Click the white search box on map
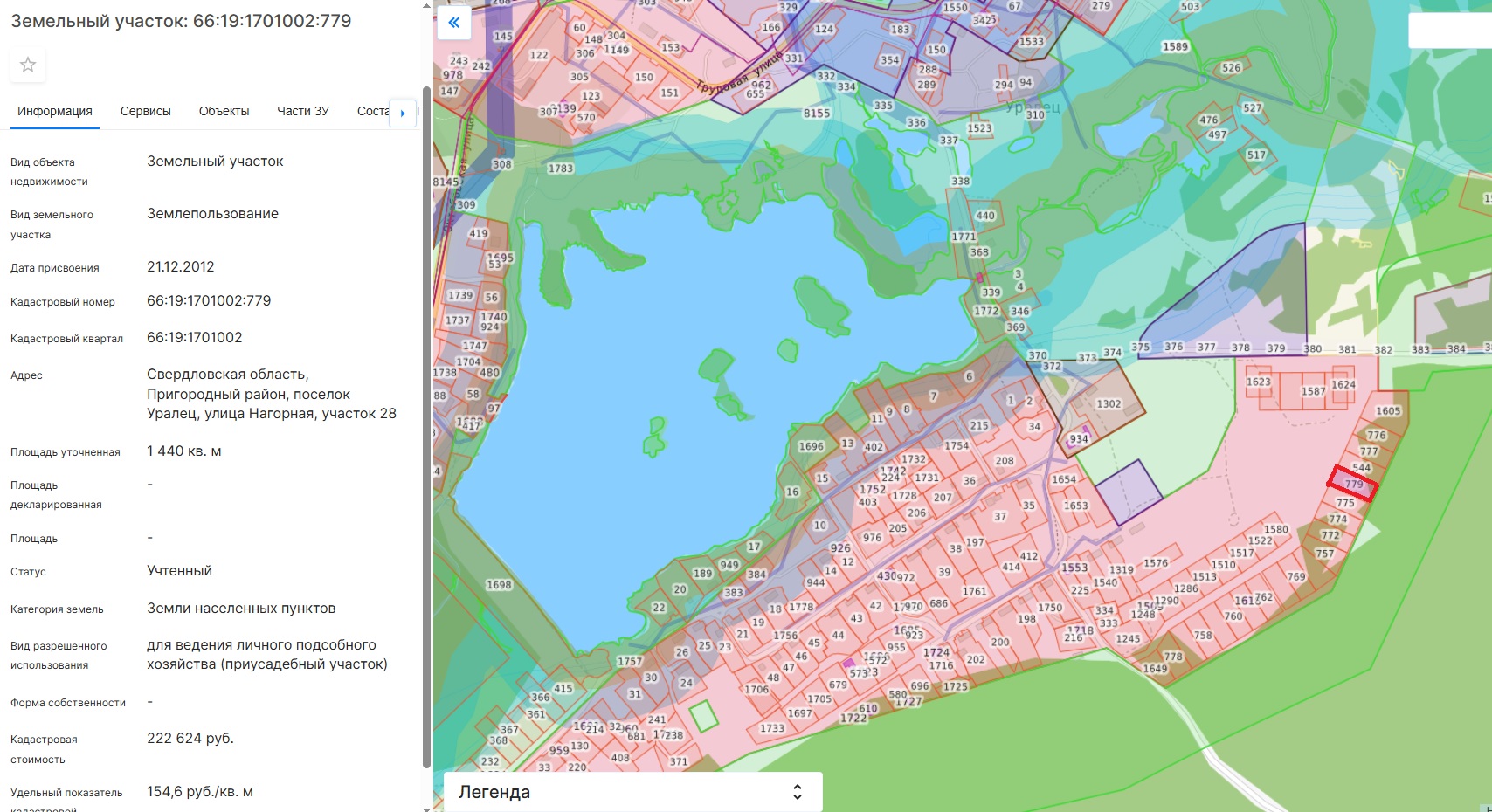Viewport: 1492px width, 812px height. tap(1450, 31)
